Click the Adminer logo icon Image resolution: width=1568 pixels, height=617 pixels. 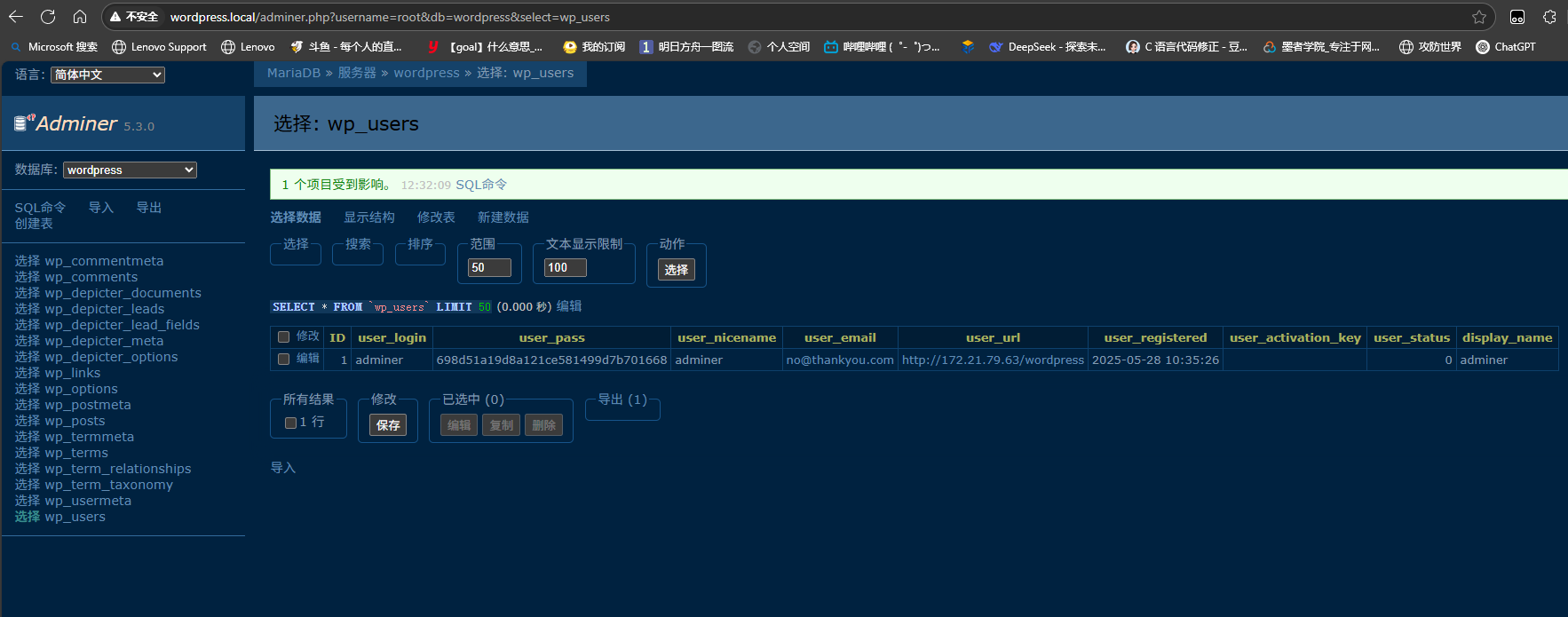point(24,123)
